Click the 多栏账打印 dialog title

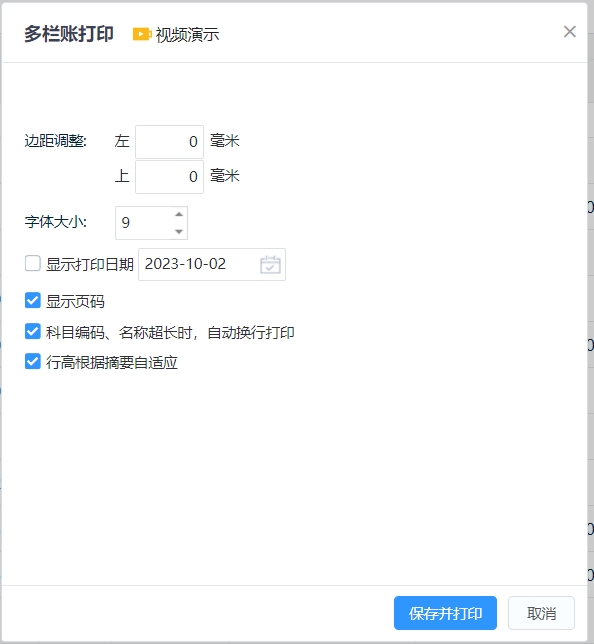click(x=69, y=34)
